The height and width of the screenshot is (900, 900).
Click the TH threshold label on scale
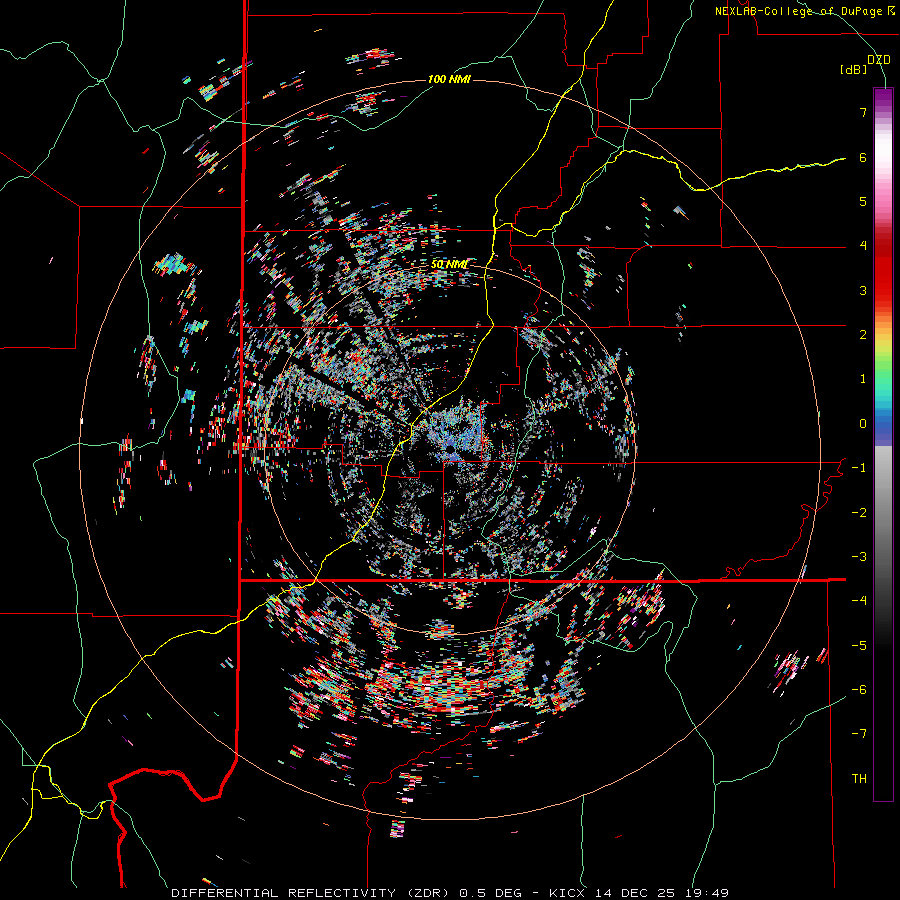859,779
